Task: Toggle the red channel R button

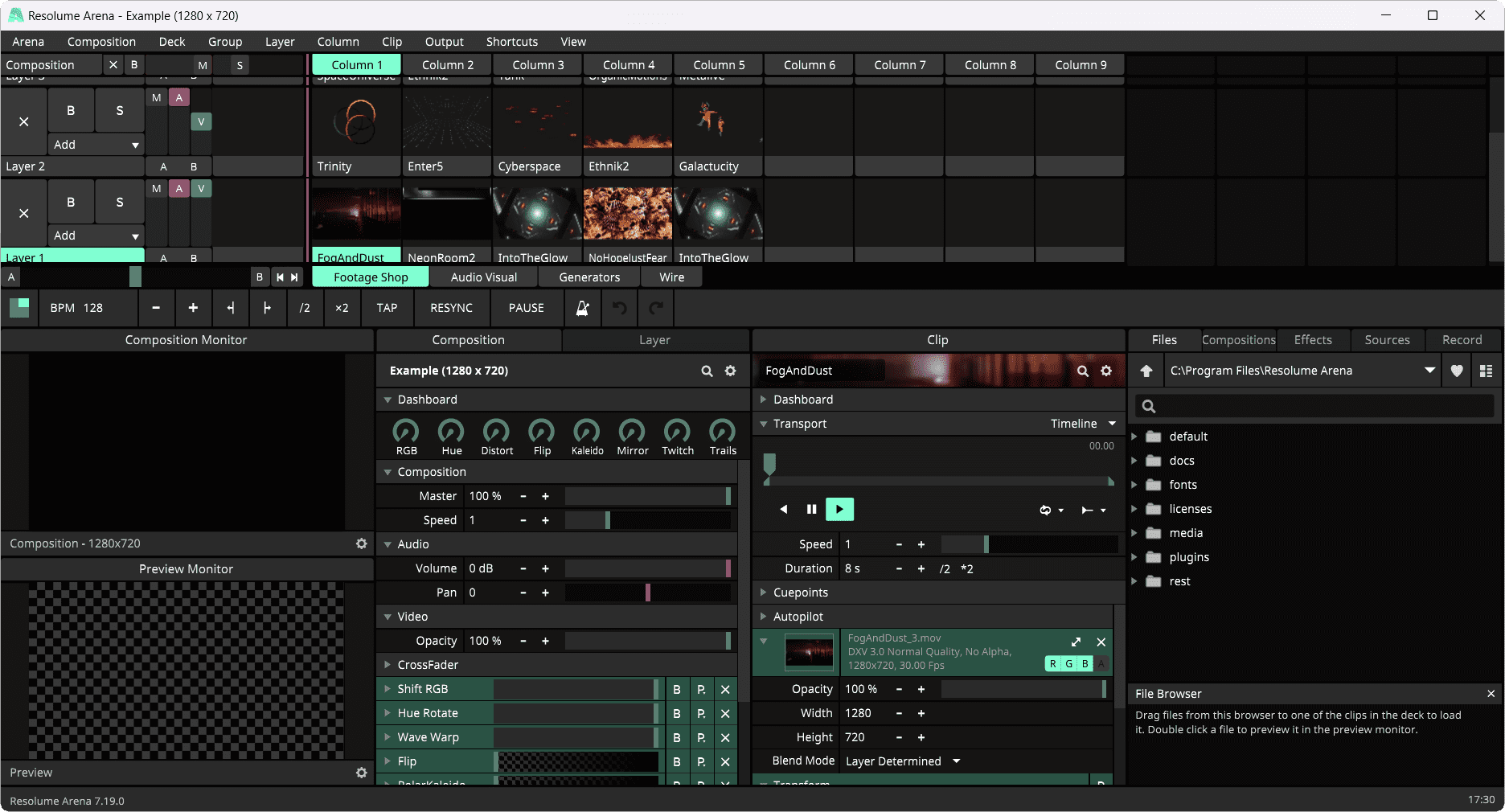Action: [x=1052, y=663]
